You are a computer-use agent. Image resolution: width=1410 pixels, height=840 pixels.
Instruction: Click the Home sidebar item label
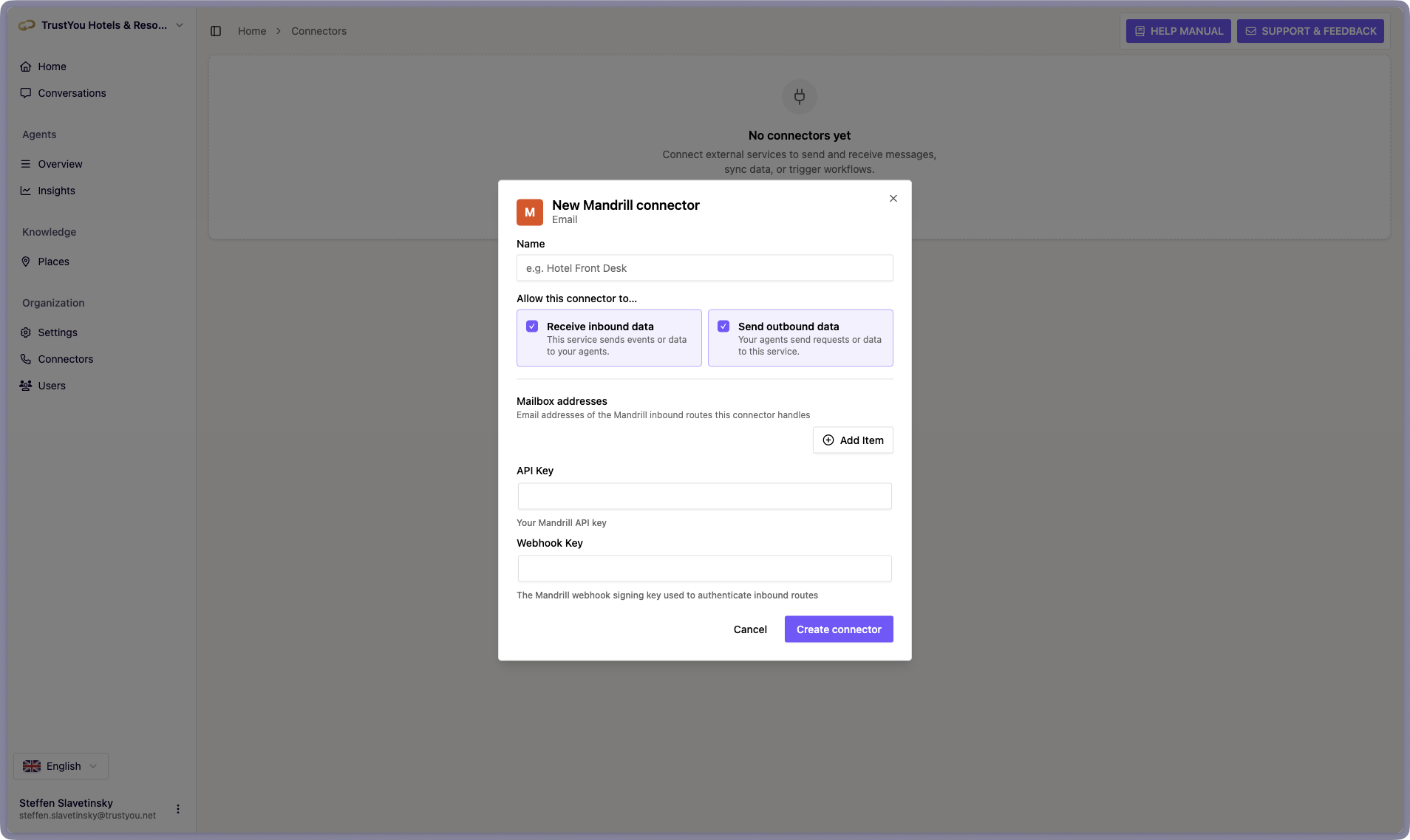52,66
